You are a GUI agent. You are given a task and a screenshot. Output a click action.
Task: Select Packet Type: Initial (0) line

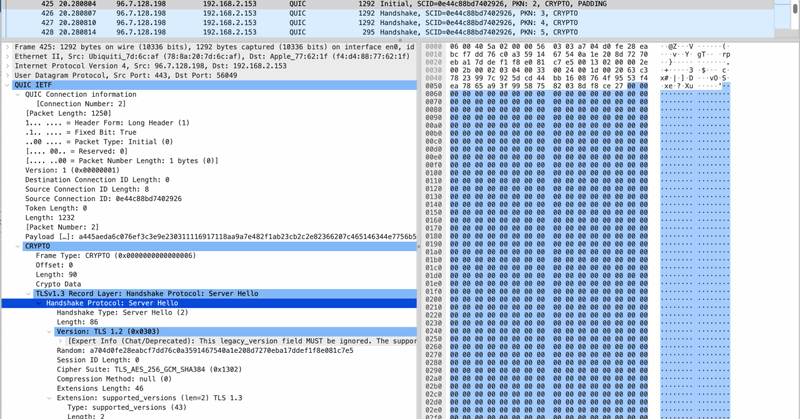[99, 142]
